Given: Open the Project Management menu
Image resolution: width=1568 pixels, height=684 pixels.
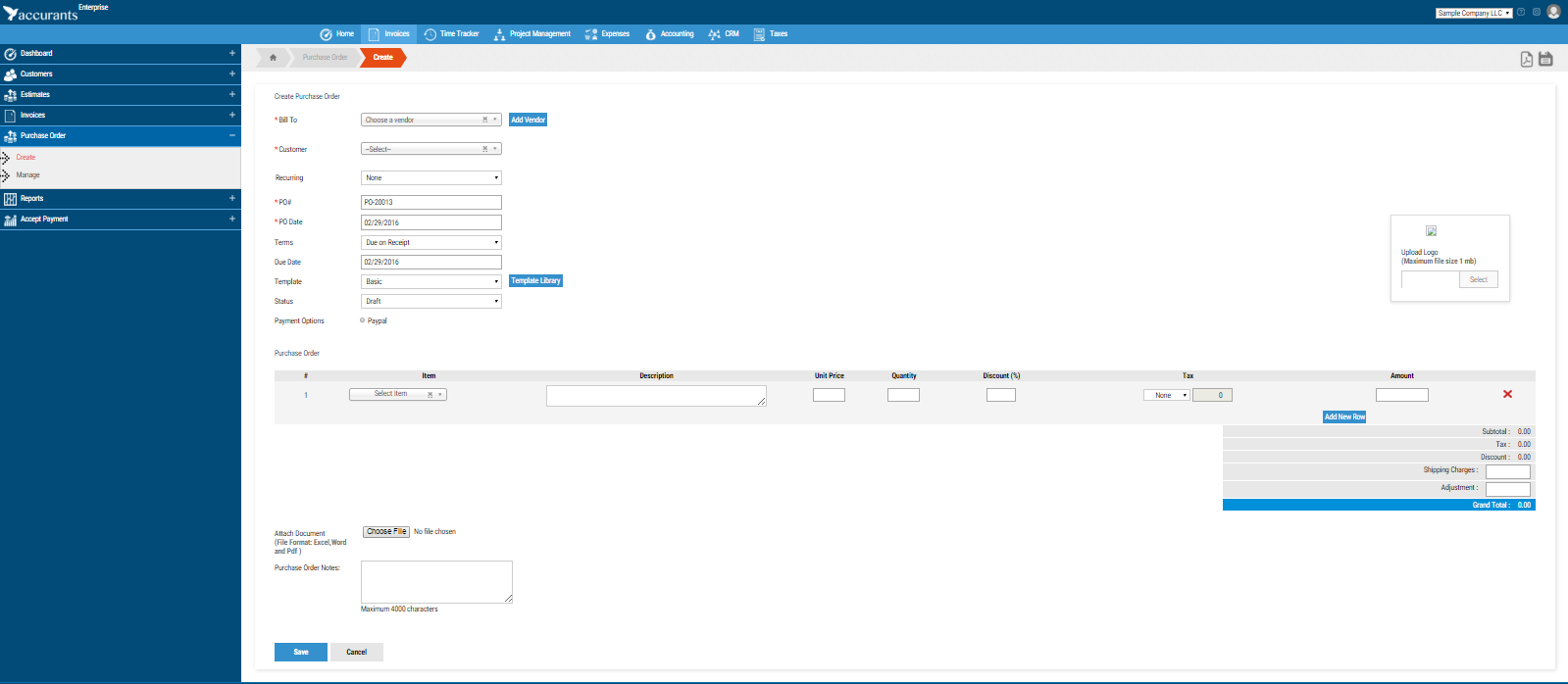Looking at the screenshot, I should pos(532,34).
